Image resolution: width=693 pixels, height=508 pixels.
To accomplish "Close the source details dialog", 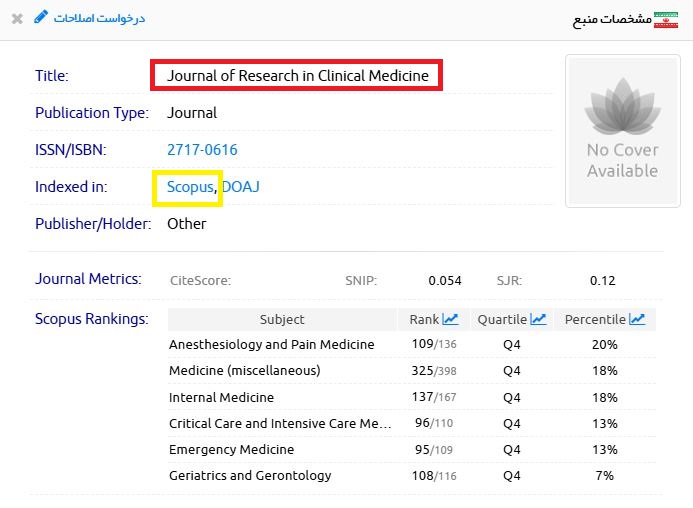I will tap(17, 18).
